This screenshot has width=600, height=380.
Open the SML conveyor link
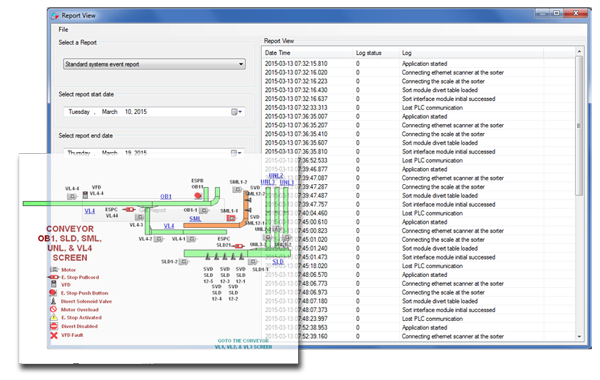195,219
